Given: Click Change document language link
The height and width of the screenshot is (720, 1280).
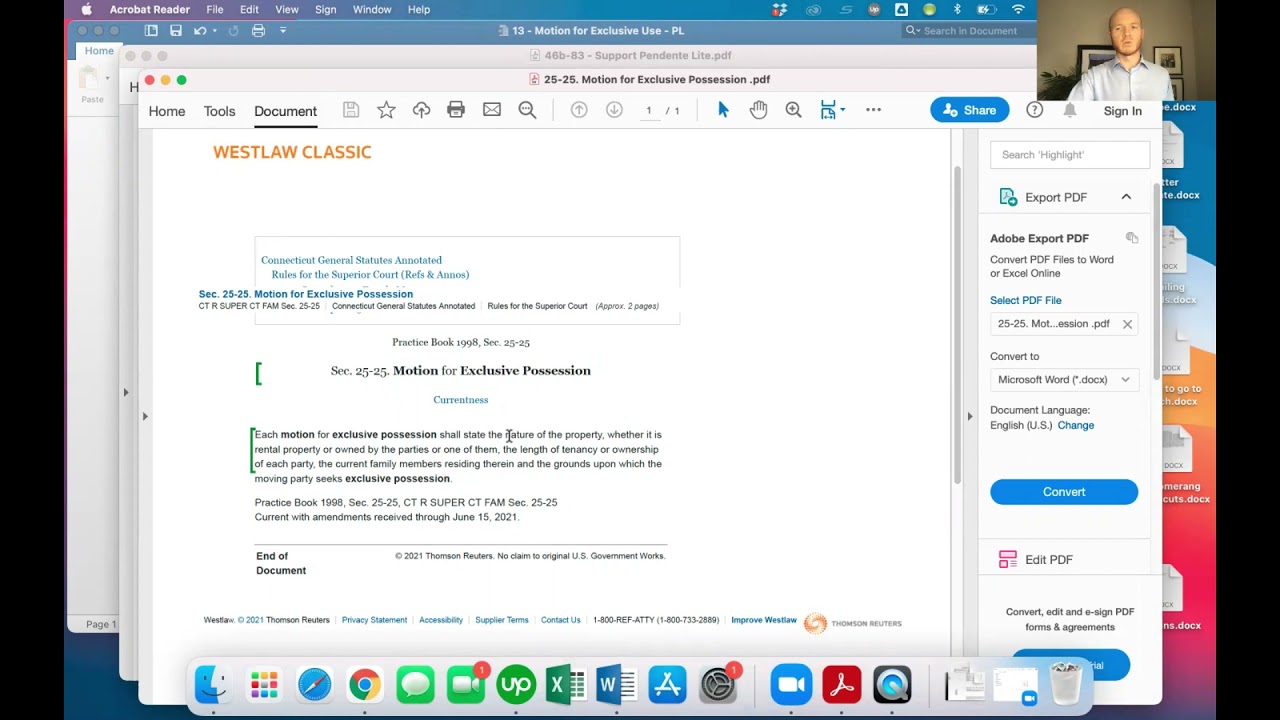Looking at the screenshot, I should pos(1076,425).
